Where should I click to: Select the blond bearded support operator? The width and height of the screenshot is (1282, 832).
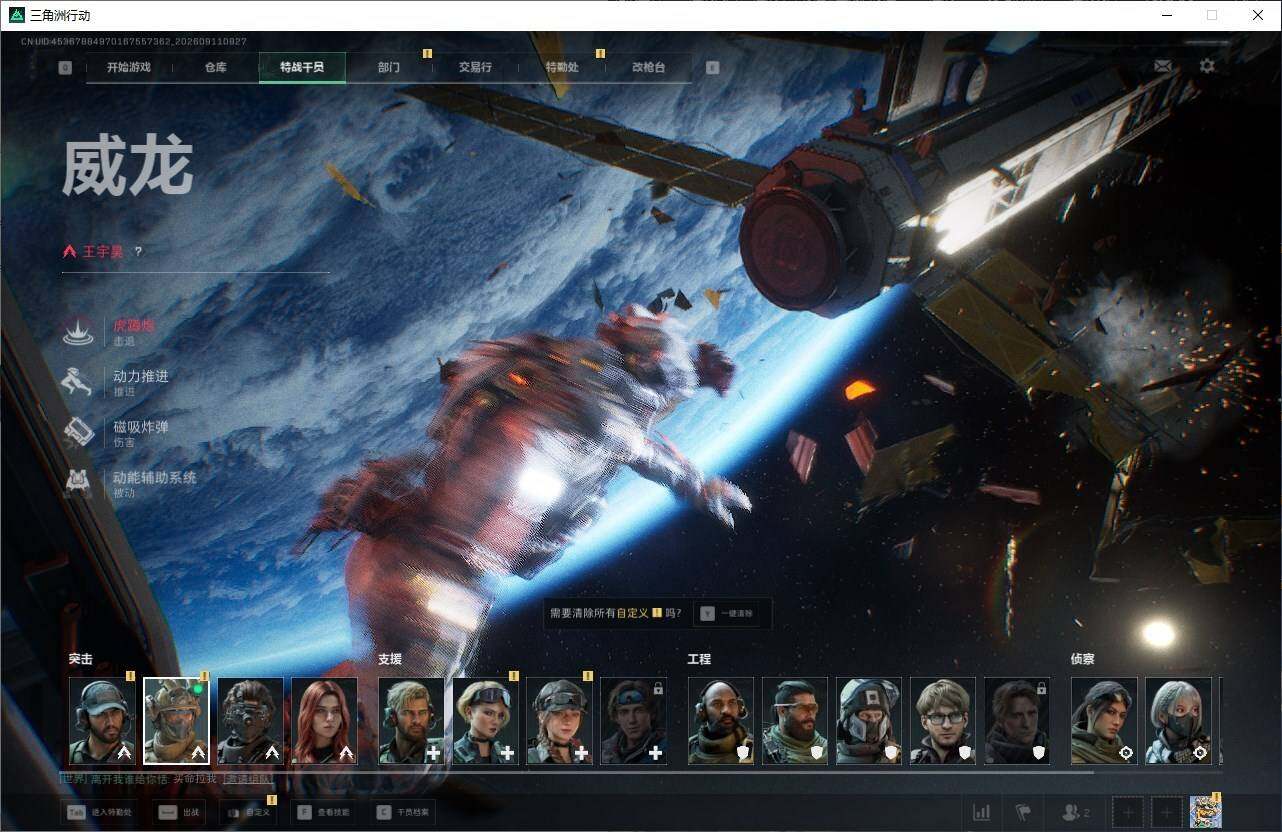(411, 721)
